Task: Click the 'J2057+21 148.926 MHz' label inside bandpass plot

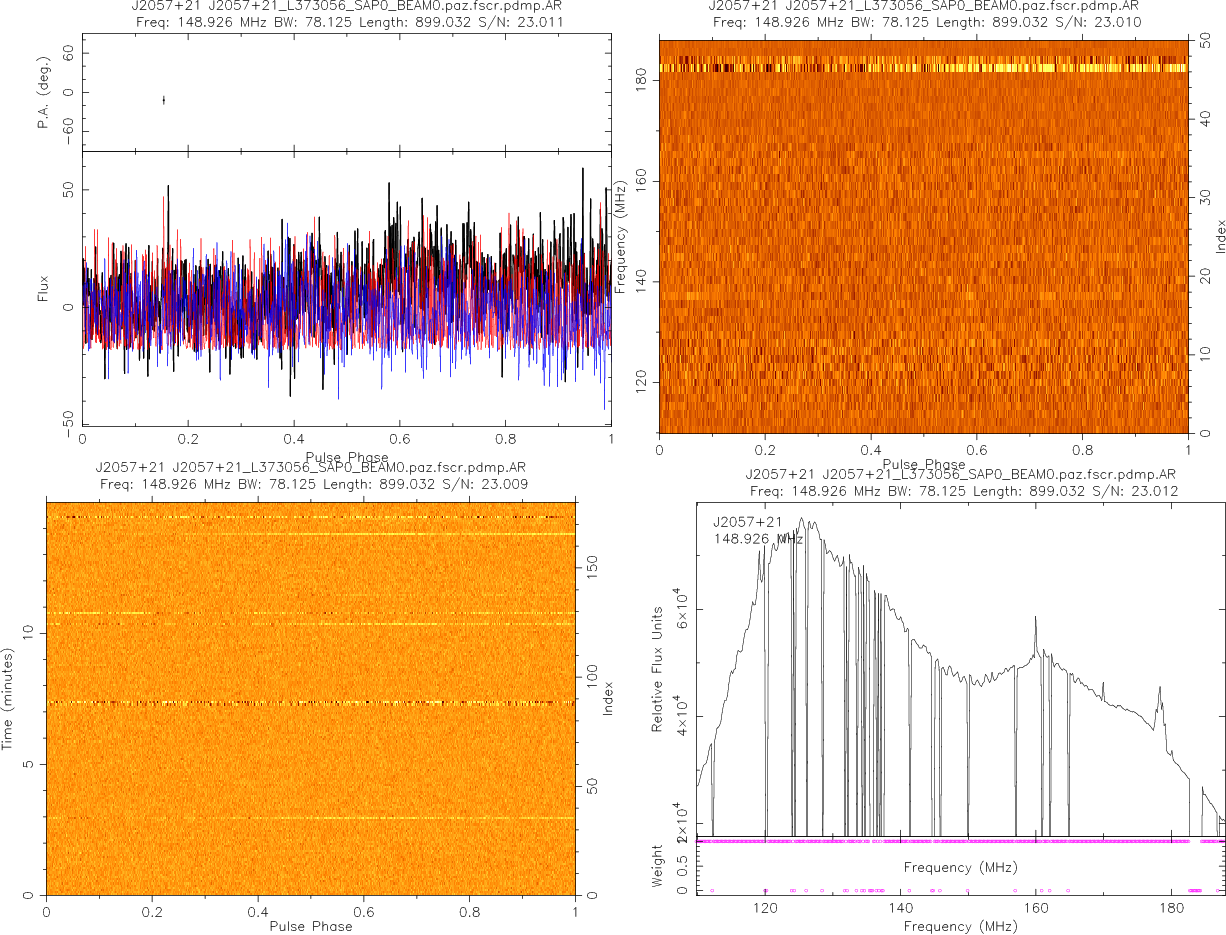Action: point(758,530)
